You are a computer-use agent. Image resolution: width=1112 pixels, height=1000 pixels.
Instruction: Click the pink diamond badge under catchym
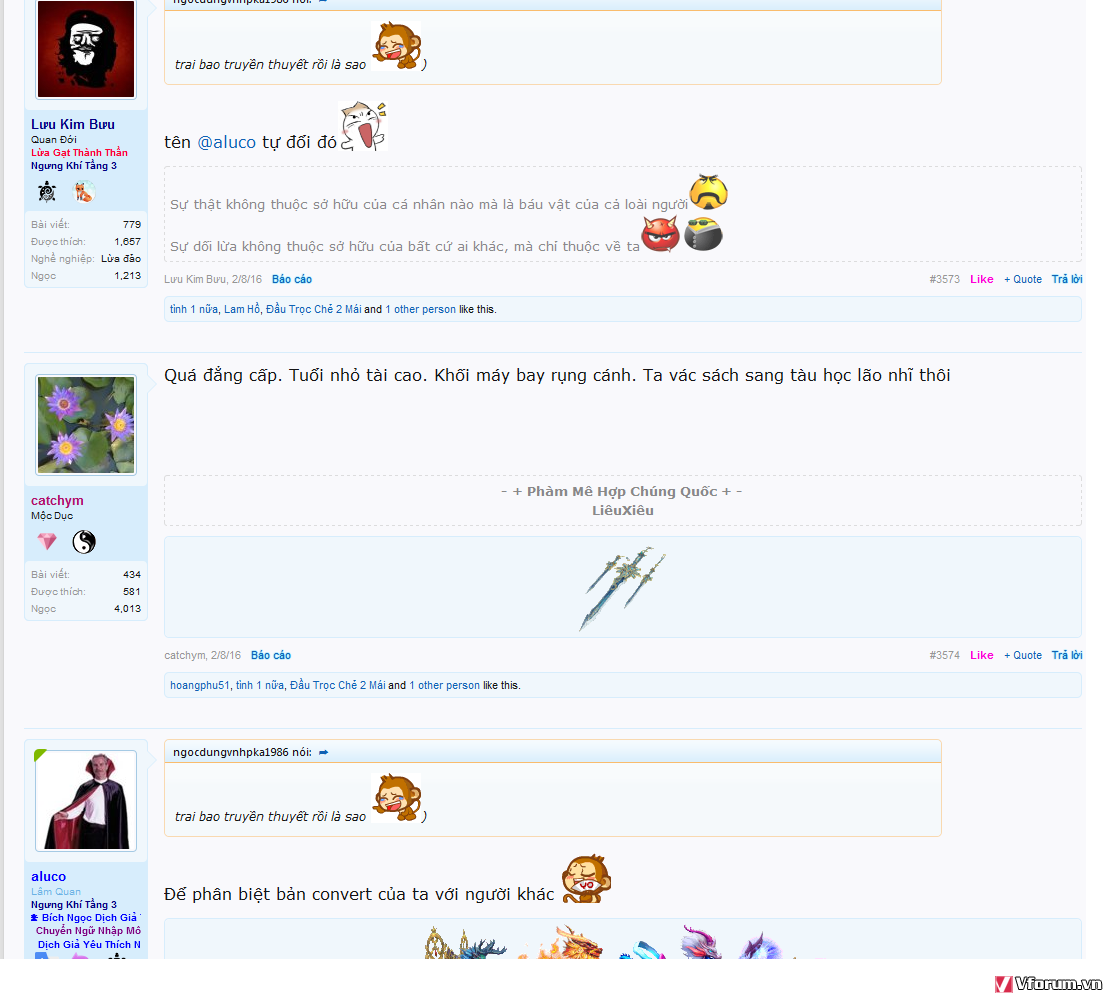coord(47,542)
